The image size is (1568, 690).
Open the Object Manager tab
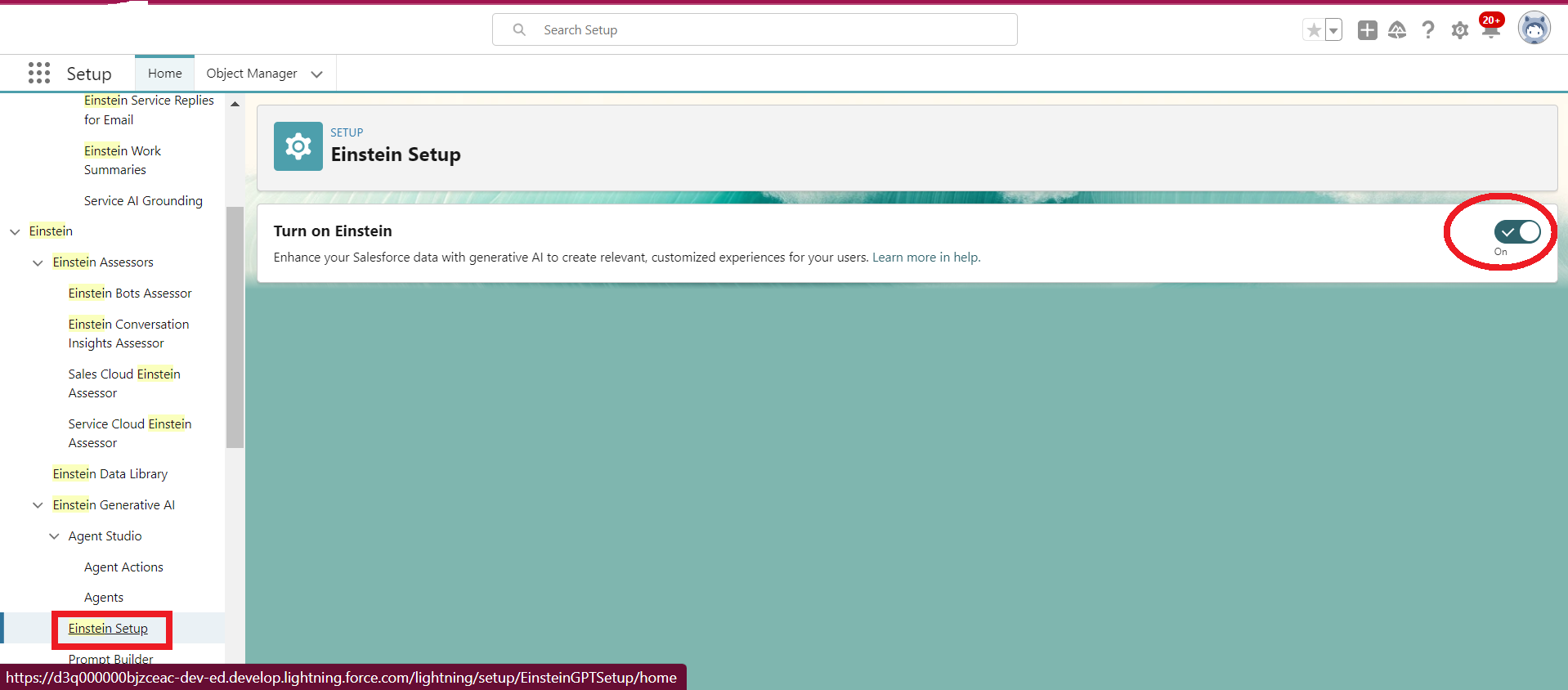(252, 73)
